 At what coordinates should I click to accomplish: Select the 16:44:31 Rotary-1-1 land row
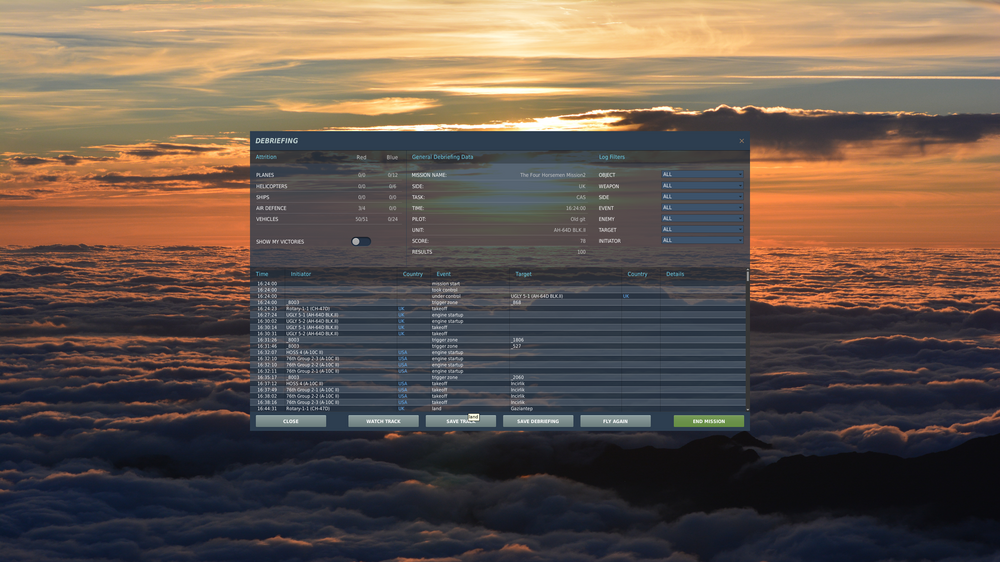tap(500, 409)
